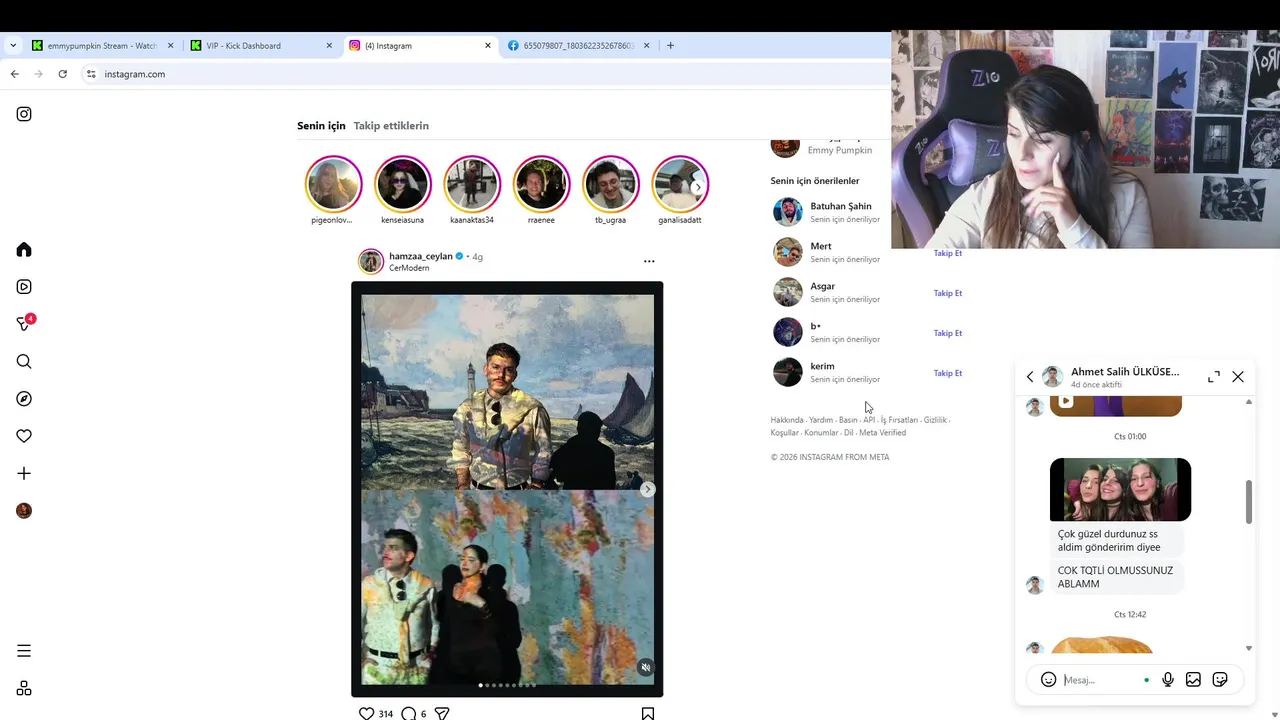1280x720 pixels.
Task: Reload the page
Action: click(x=62, y=74)
